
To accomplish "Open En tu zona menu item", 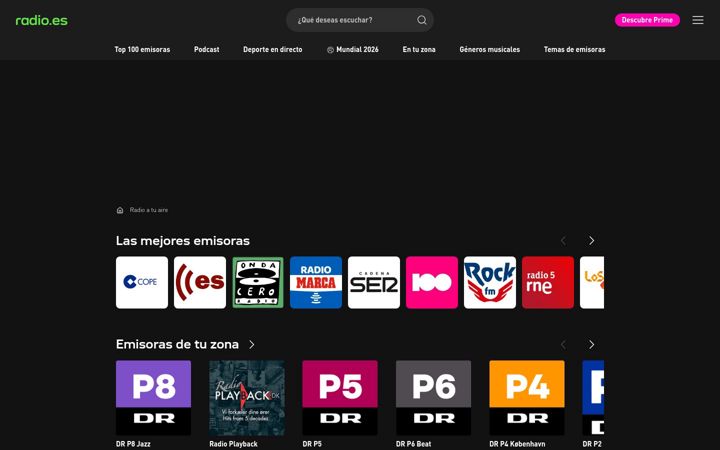I will tap(419, 49).
